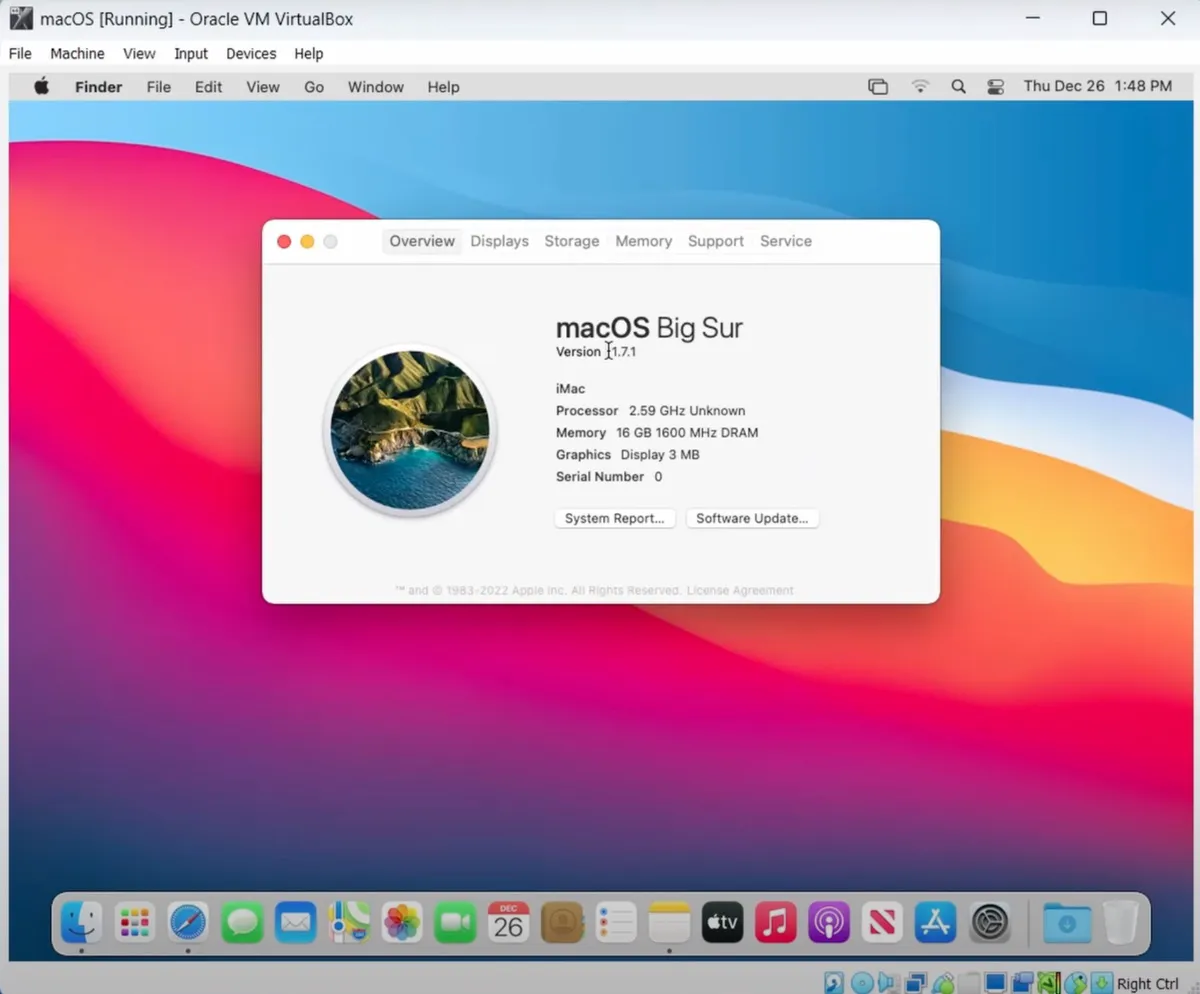Select the Memory tab
Image resolution: width=1200 pixels, height=994 pixels.
coord(643,241)
